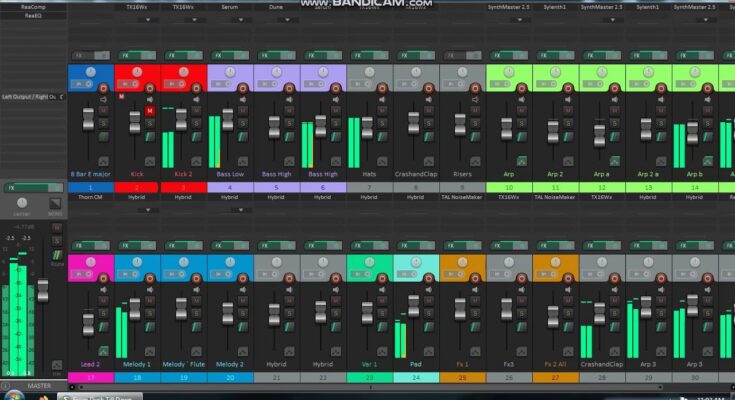Click the envelope icon on Melody 1
This screenshot has height=400, width=735.
tap(148, 350)
